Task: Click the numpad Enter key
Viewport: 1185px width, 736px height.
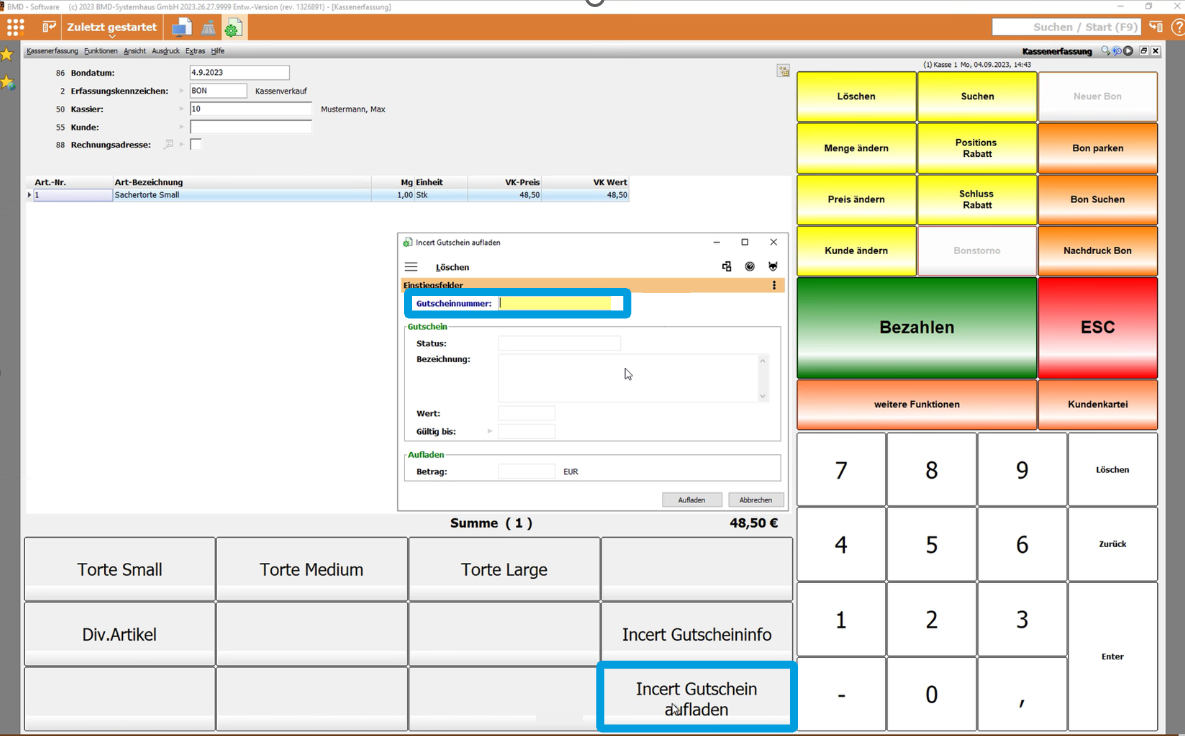Action: coord(1112,656)
